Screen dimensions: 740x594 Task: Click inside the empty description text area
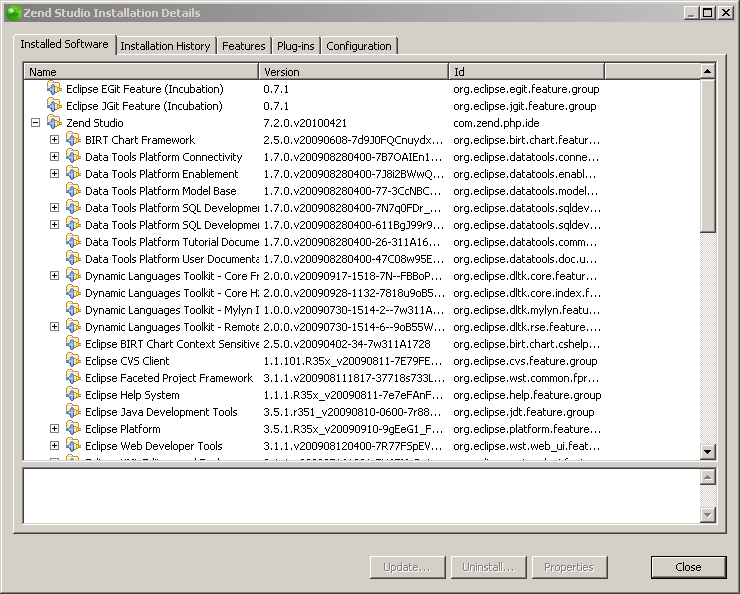[x=362, y=496]
